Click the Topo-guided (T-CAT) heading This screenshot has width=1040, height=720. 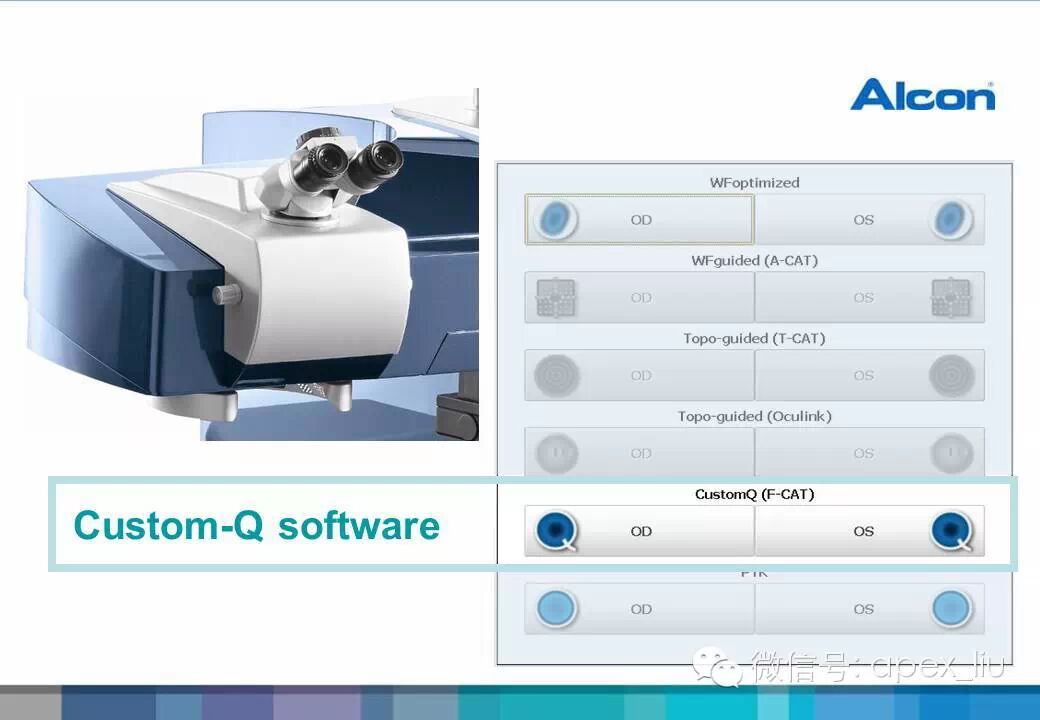click(754, 338)
